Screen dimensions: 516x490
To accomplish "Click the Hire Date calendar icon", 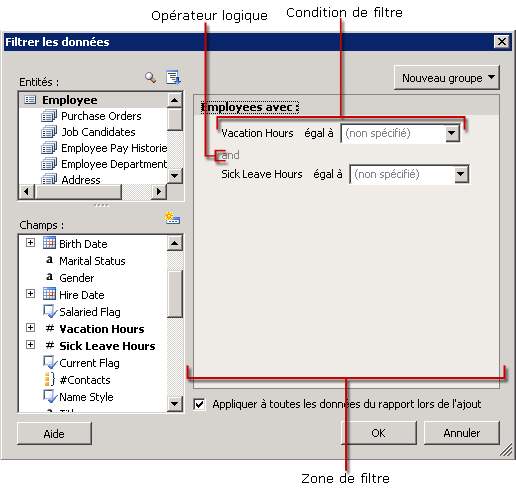I will click(49, 294).
